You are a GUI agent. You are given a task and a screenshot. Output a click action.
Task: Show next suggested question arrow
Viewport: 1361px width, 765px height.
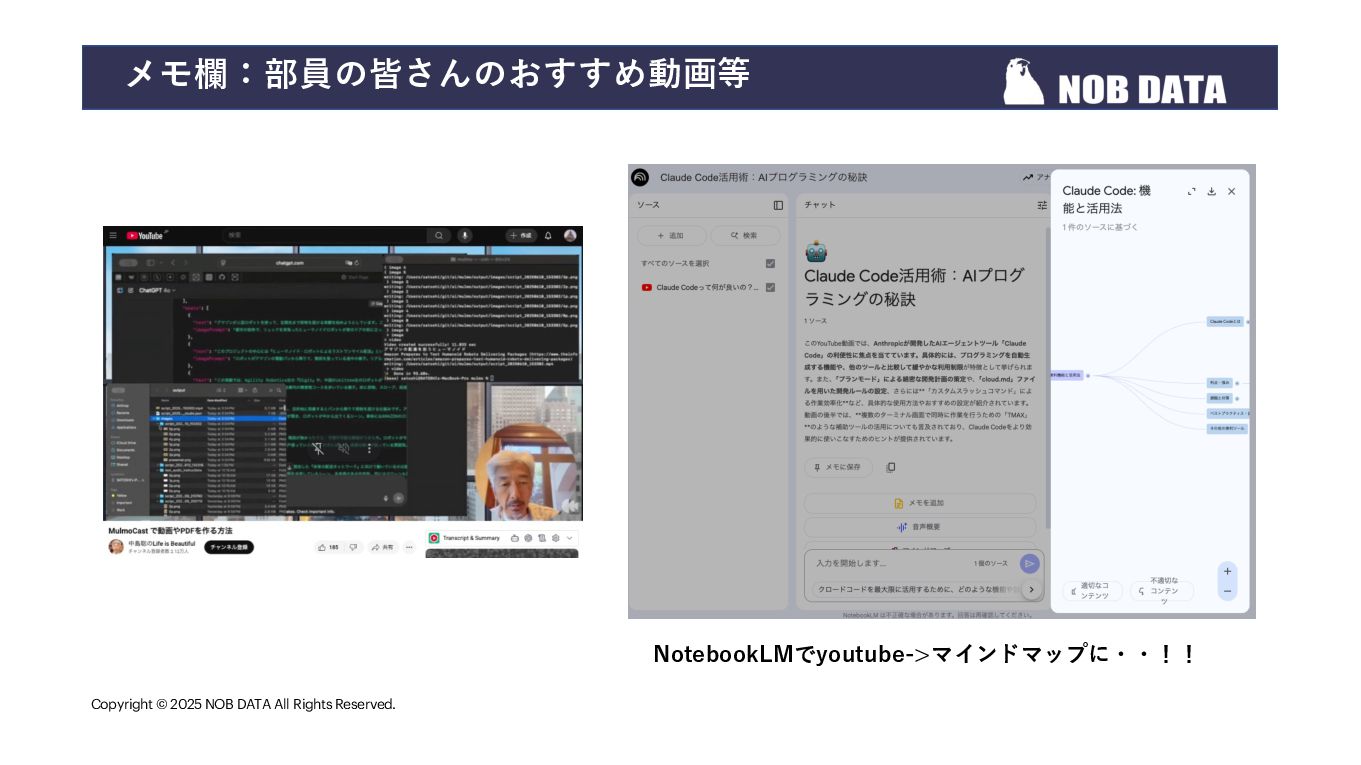(x=1031, y=589)
